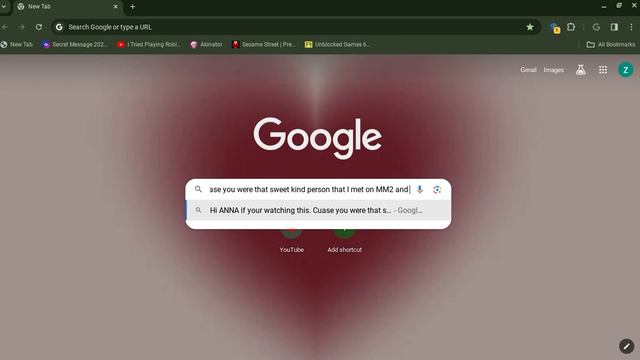Expand the tab search dropdown arrow
This screenshot has width=640, height=360.
click(x=4, y=7)
